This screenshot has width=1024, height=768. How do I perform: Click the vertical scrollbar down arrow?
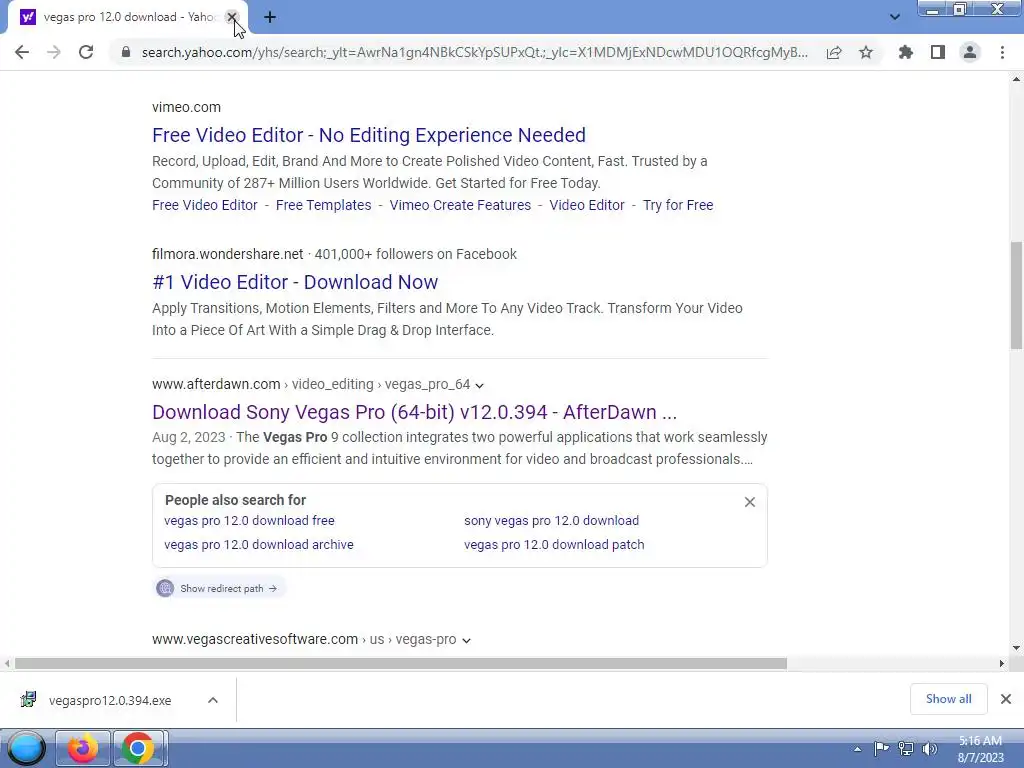(x=1016, y=648)
